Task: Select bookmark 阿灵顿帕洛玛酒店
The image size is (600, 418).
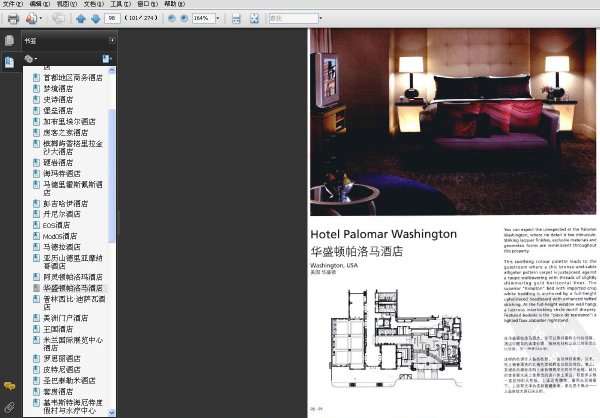Action: (73, 277)
